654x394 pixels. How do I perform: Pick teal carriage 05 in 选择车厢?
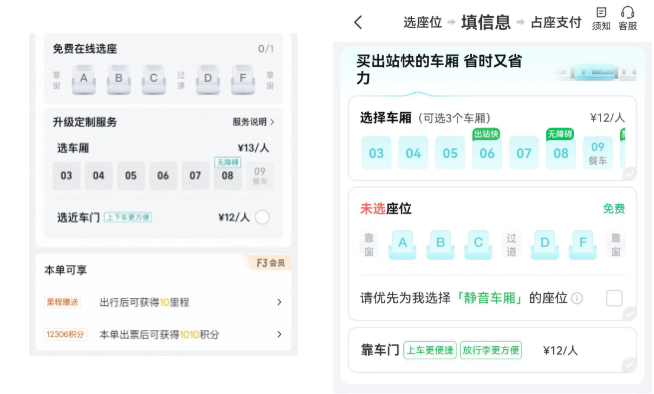tap(450, 153)
